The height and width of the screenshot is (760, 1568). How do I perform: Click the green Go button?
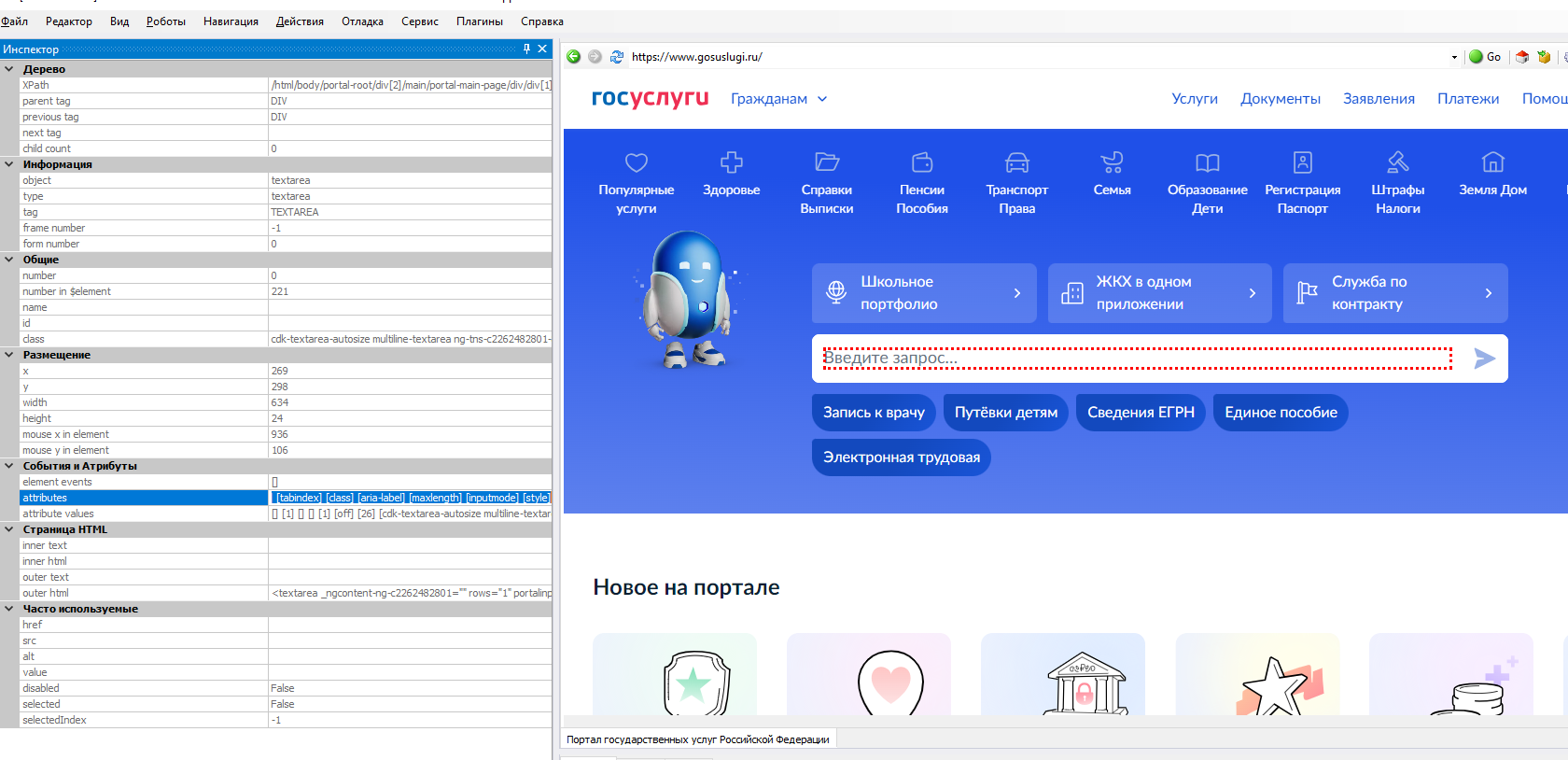pos(1485,57)
